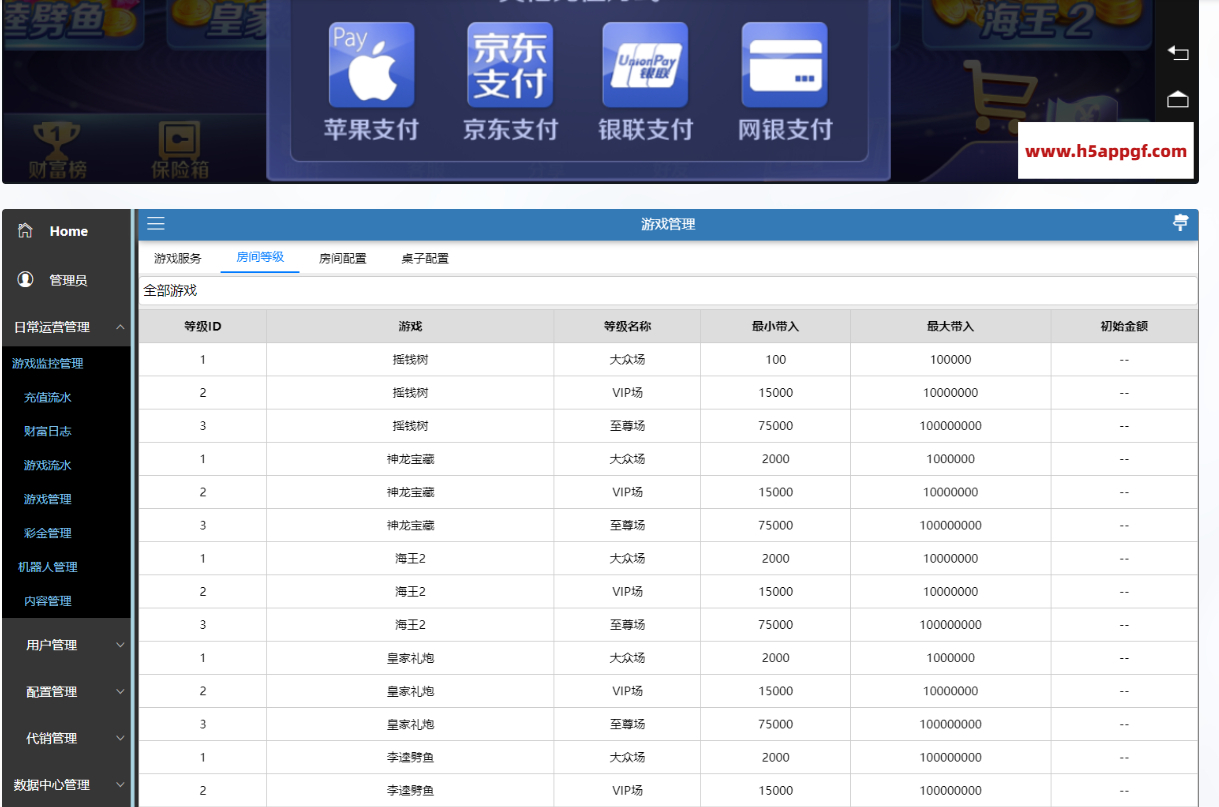
Task: Open 财富日志 in sidebar
Action: click(48, 432)
